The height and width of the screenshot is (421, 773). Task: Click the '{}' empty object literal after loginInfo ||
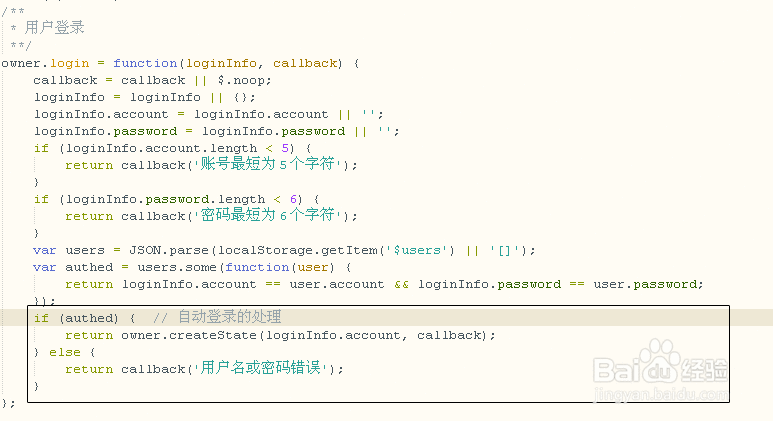pos(241,97)
